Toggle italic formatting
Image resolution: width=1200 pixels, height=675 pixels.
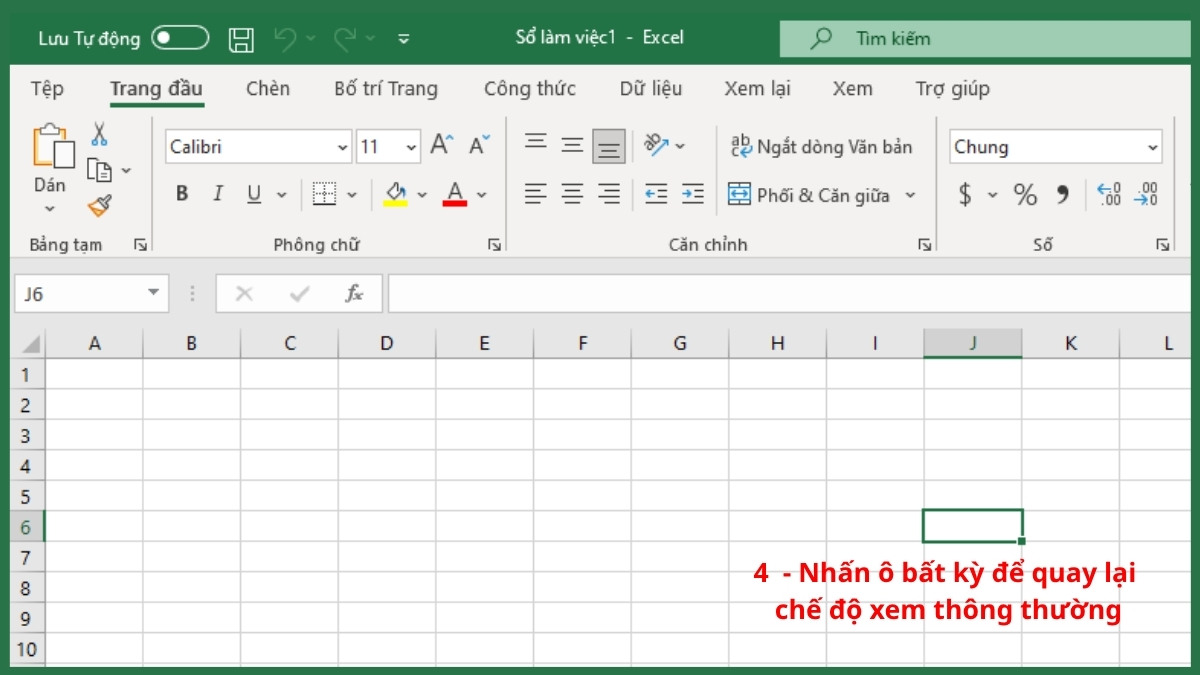217,194
